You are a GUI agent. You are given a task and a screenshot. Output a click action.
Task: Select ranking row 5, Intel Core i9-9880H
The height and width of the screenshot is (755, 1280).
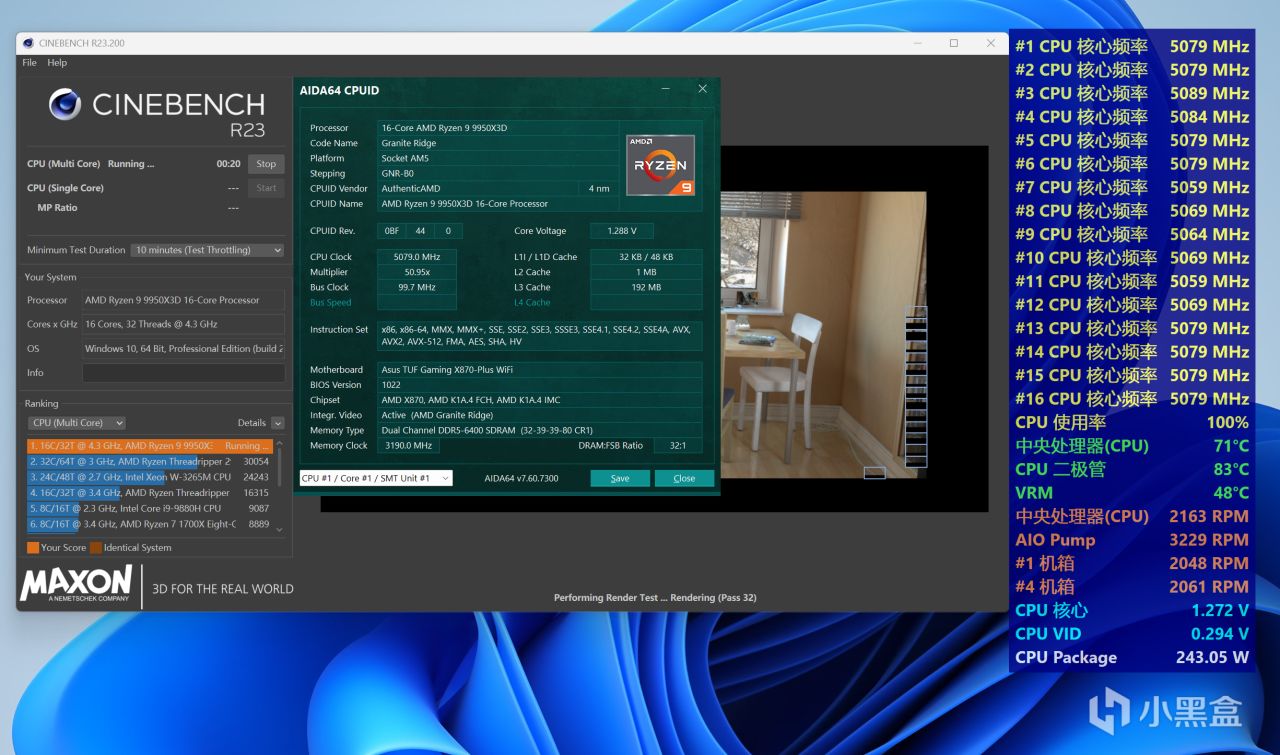pyautogui.click(x=150, y=508)
